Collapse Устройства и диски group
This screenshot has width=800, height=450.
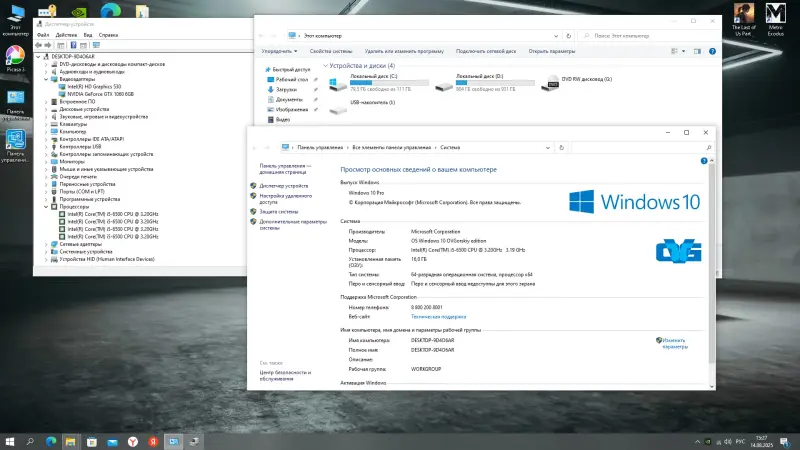[x=326, y=66]
